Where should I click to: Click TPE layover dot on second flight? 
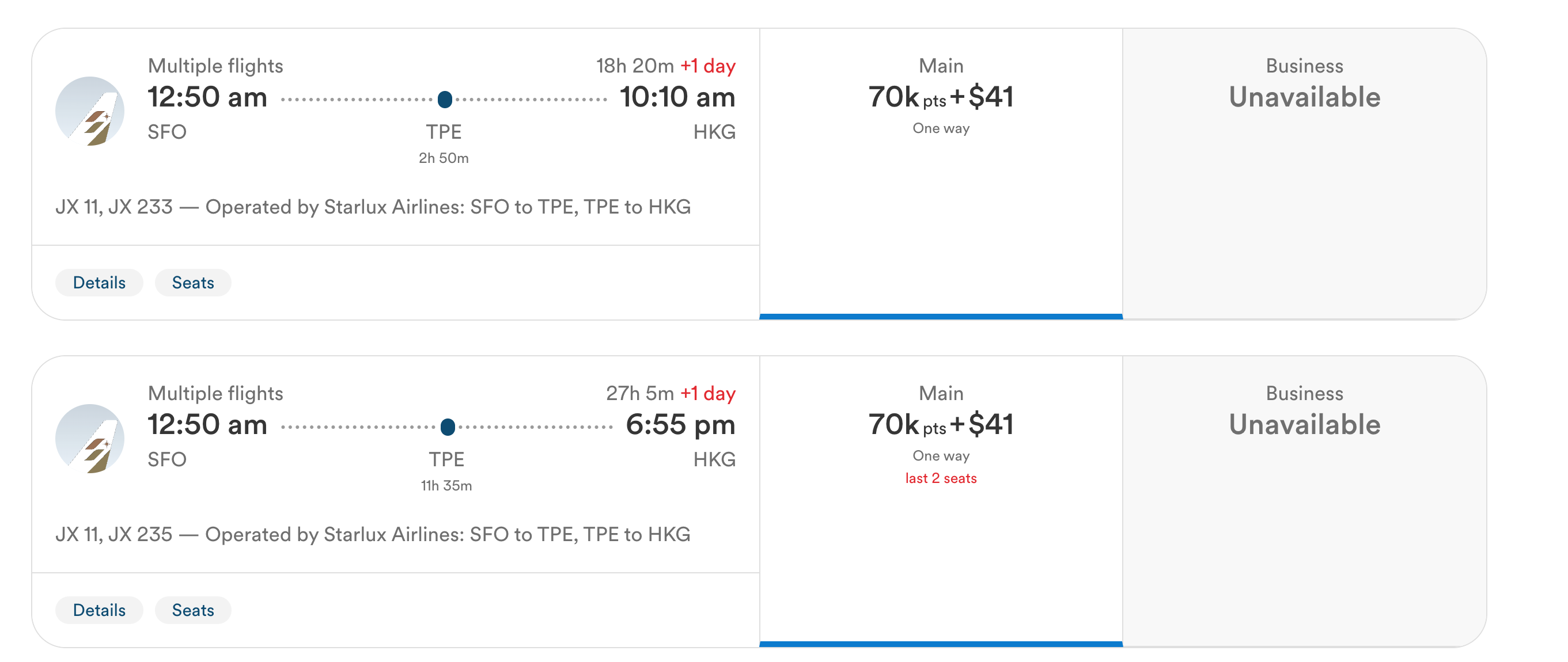(448, 427)
